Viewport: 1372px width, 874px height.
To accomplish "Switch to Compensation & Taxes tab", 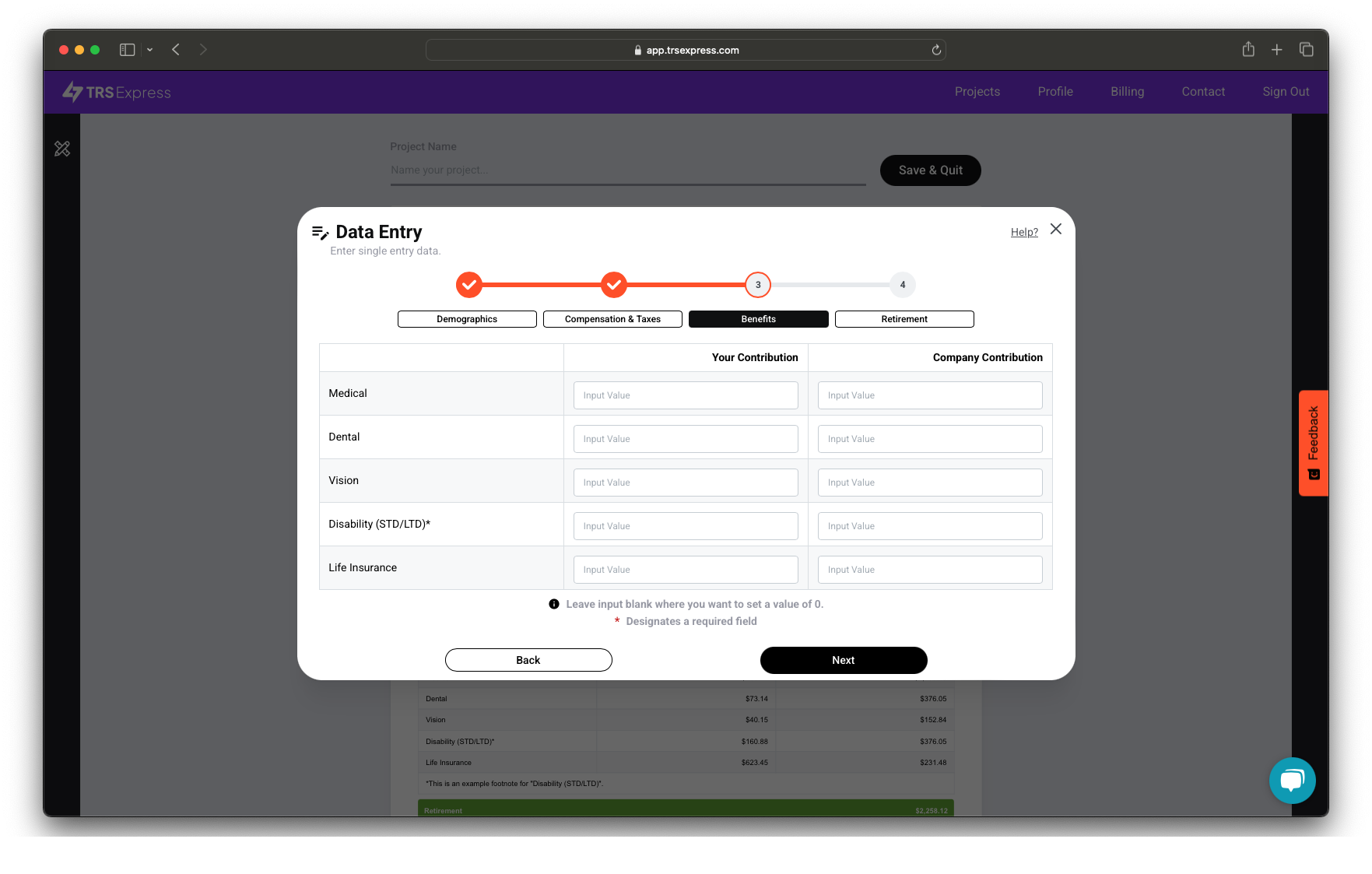I will coord(612,319).
